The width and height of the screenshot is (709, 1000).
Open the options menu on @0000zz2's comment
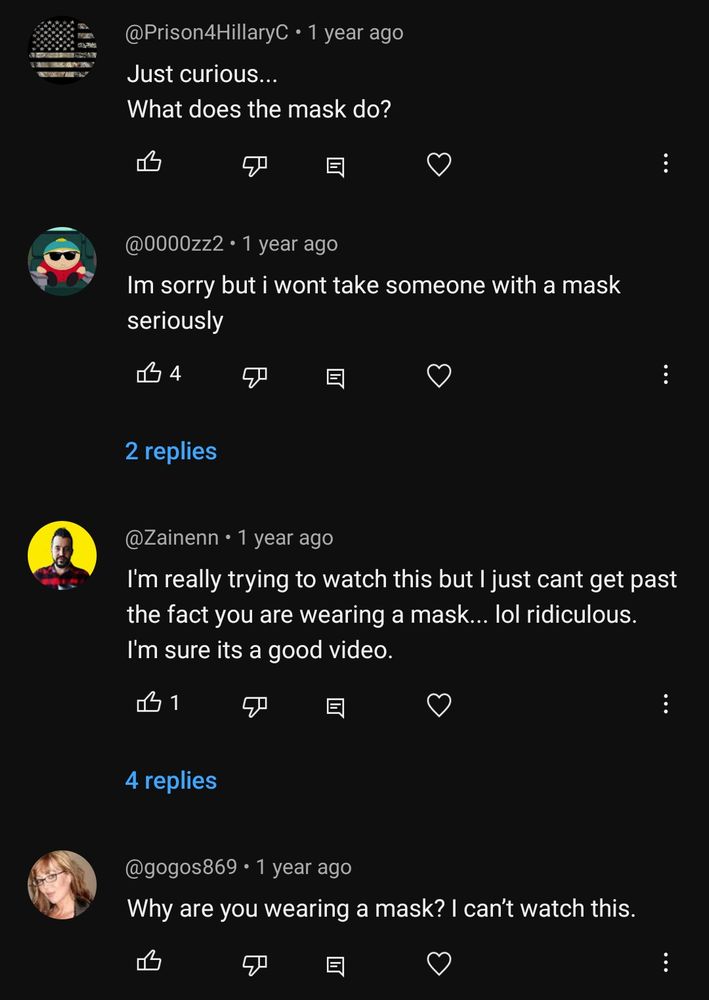coord(665,374)
